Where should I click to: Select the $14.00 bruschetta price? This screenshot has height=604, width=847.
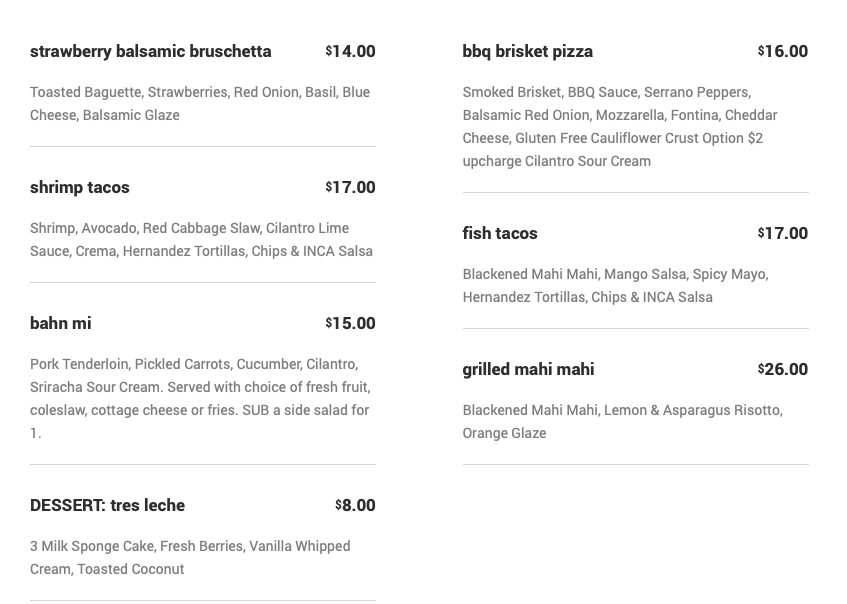pos(350,51)
